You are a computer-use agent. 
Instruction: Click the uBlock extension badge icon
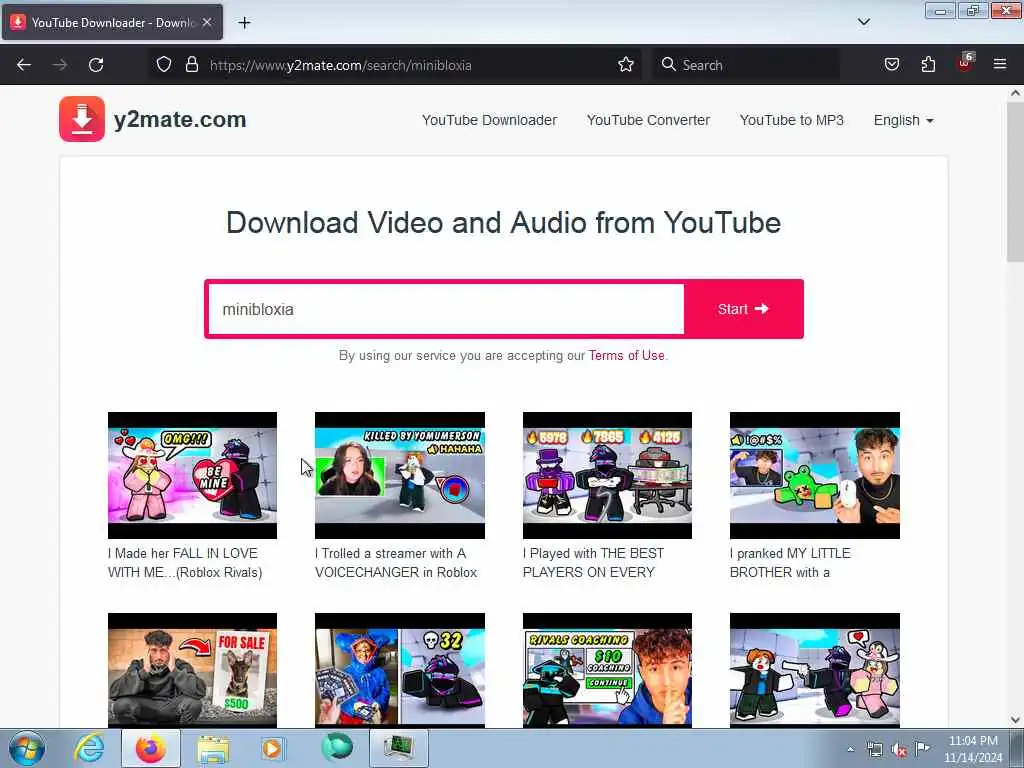pyautogui.click(x=965, y=63)
